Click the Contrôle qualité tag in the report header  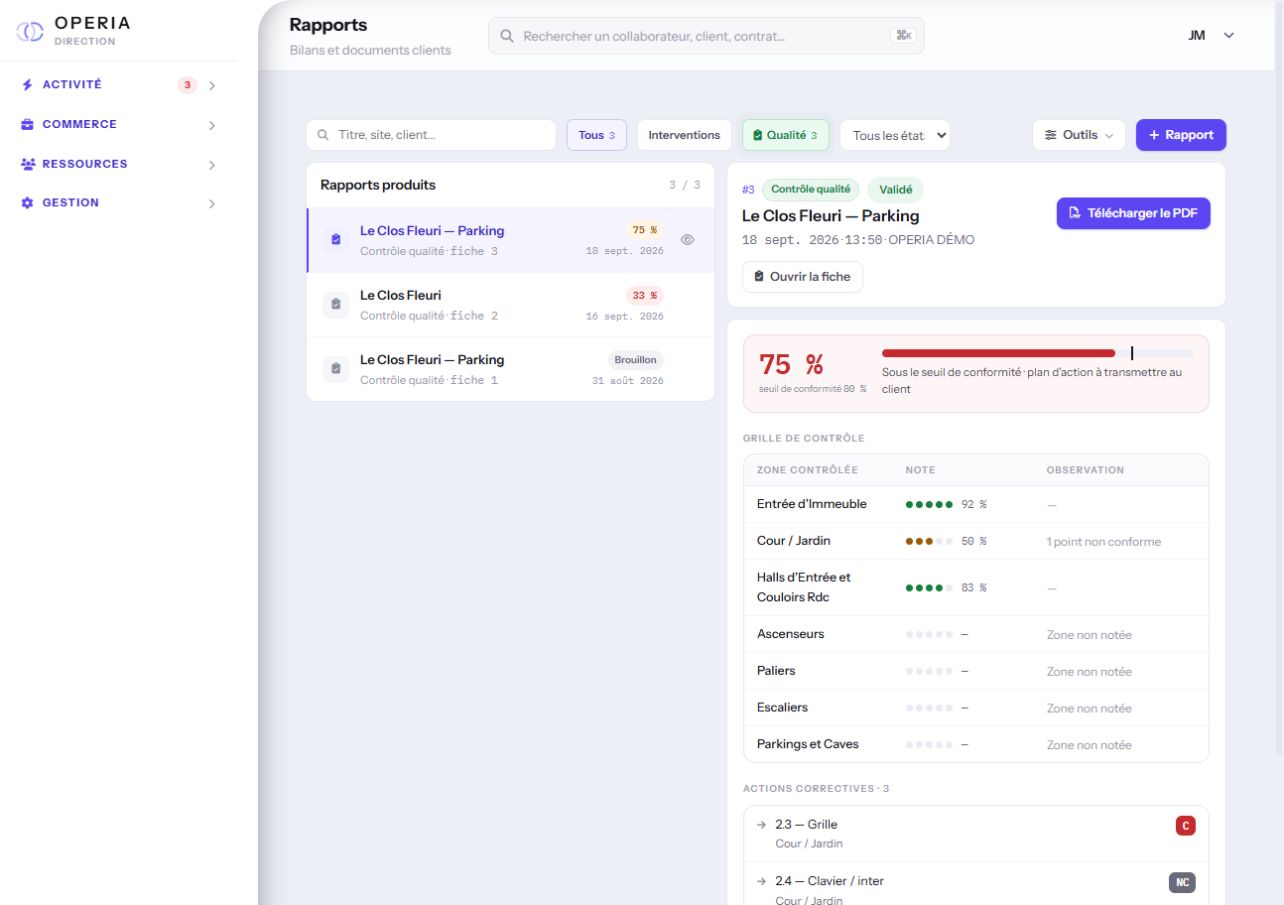[810, 189]
